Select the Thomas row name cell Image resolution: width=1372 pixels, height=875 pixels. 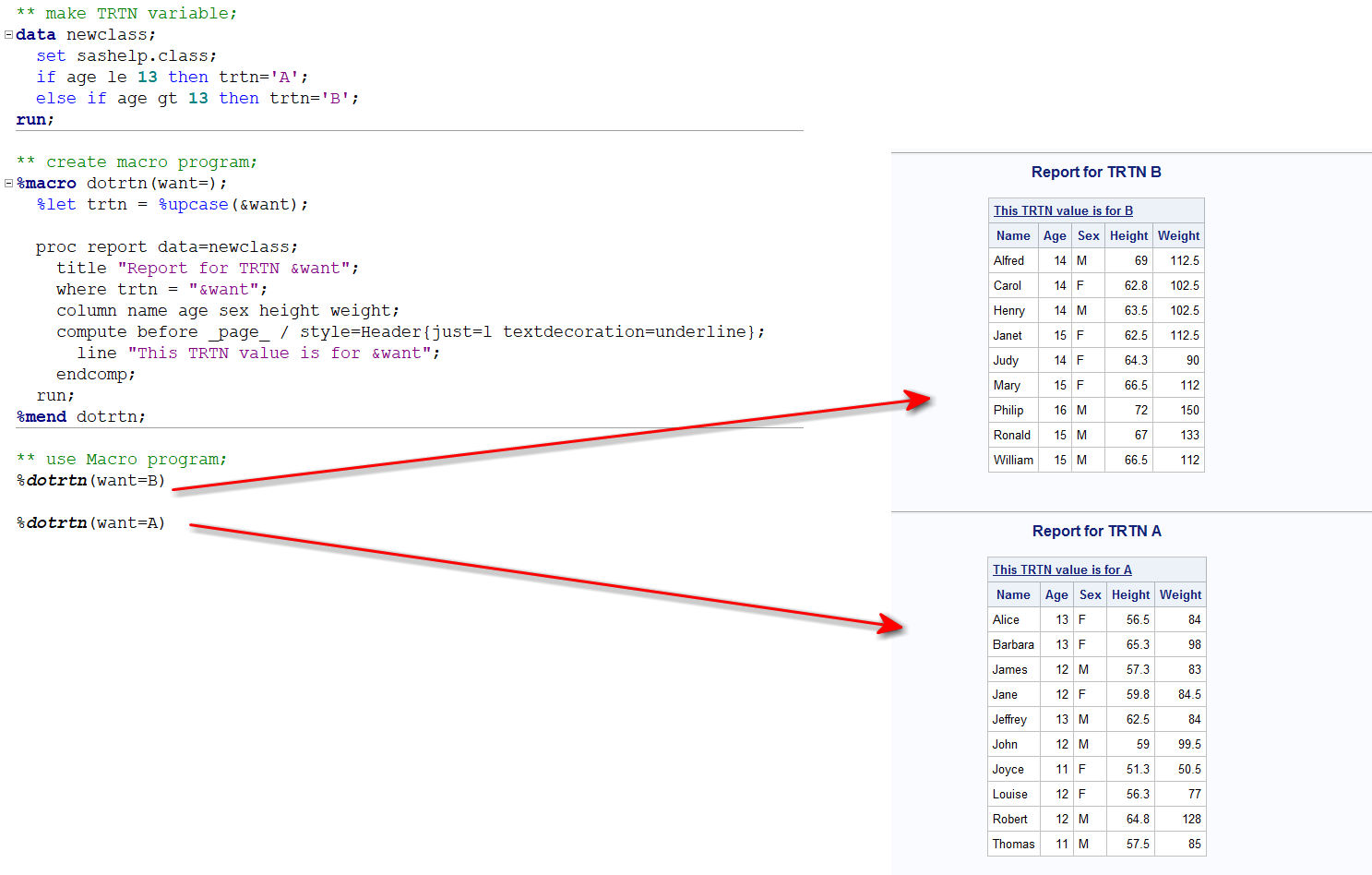1013,844
